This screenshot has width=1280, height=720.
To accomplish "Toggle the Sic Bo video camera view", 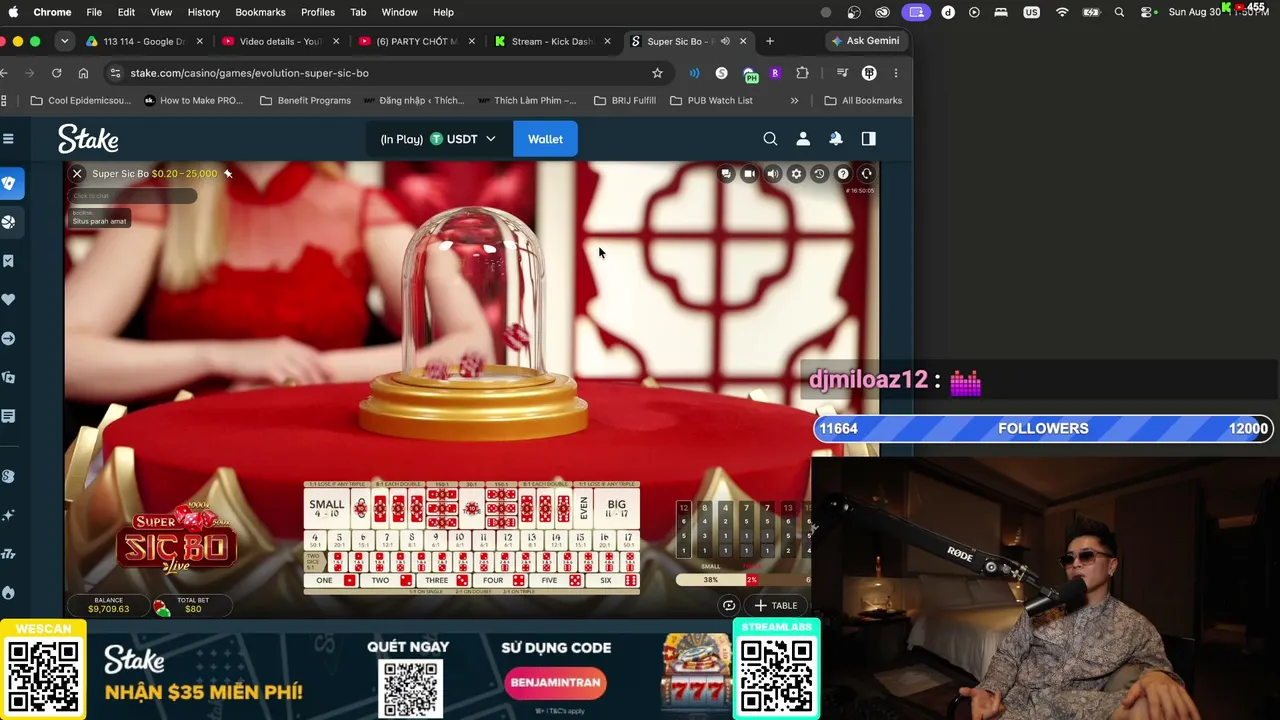I will click(749, 174).
